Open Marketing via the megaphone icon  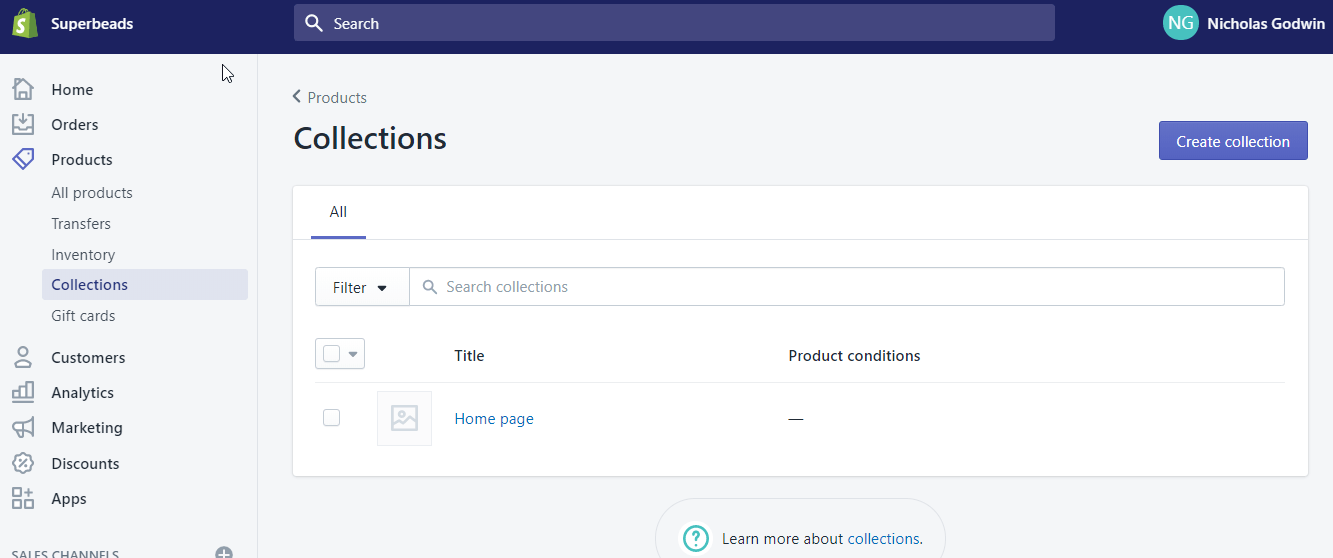(23, 427)
